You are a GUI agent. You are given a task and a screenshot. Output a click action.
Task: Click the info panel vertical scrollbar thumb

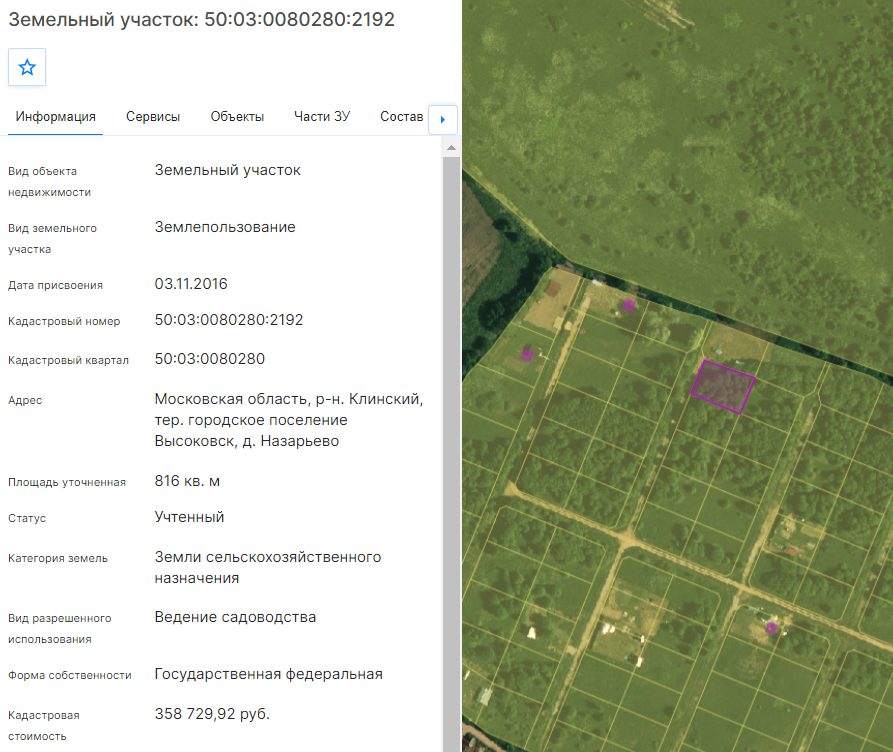451,453
